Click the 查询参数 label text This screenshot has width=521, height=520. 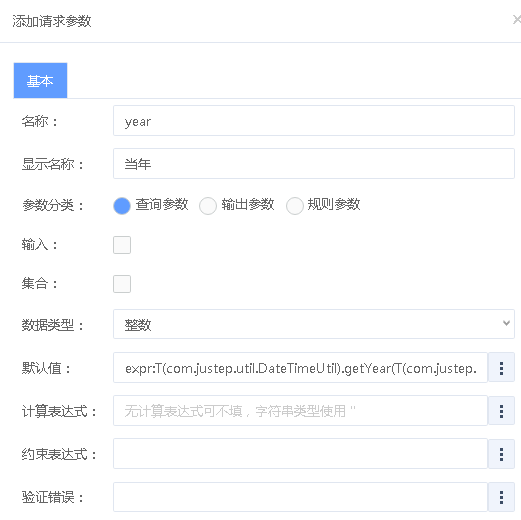click(x=162, y=204)
